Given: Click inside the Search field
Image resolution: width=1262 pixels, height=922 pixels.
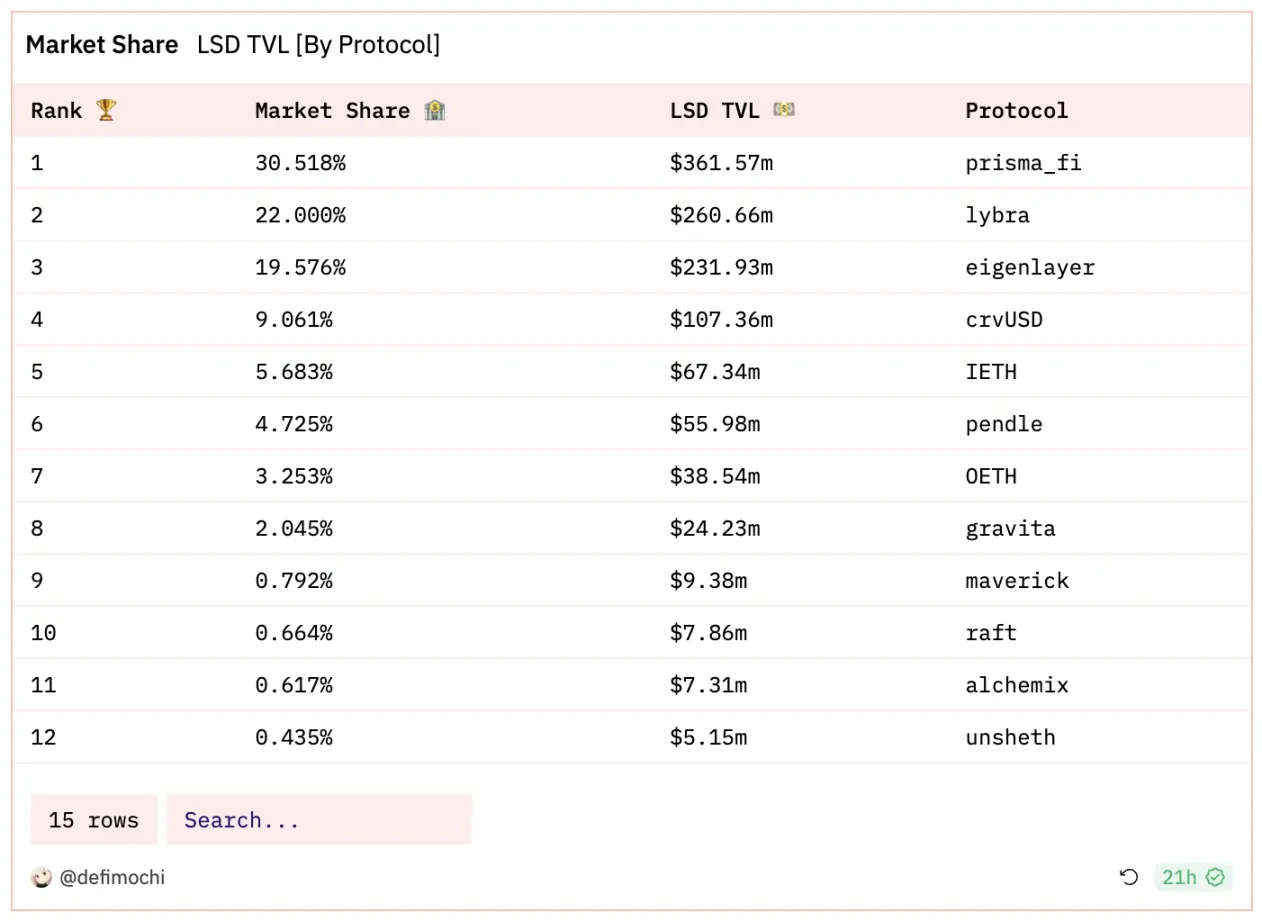Looking at the screenshot, I should [x=320, y=819].
